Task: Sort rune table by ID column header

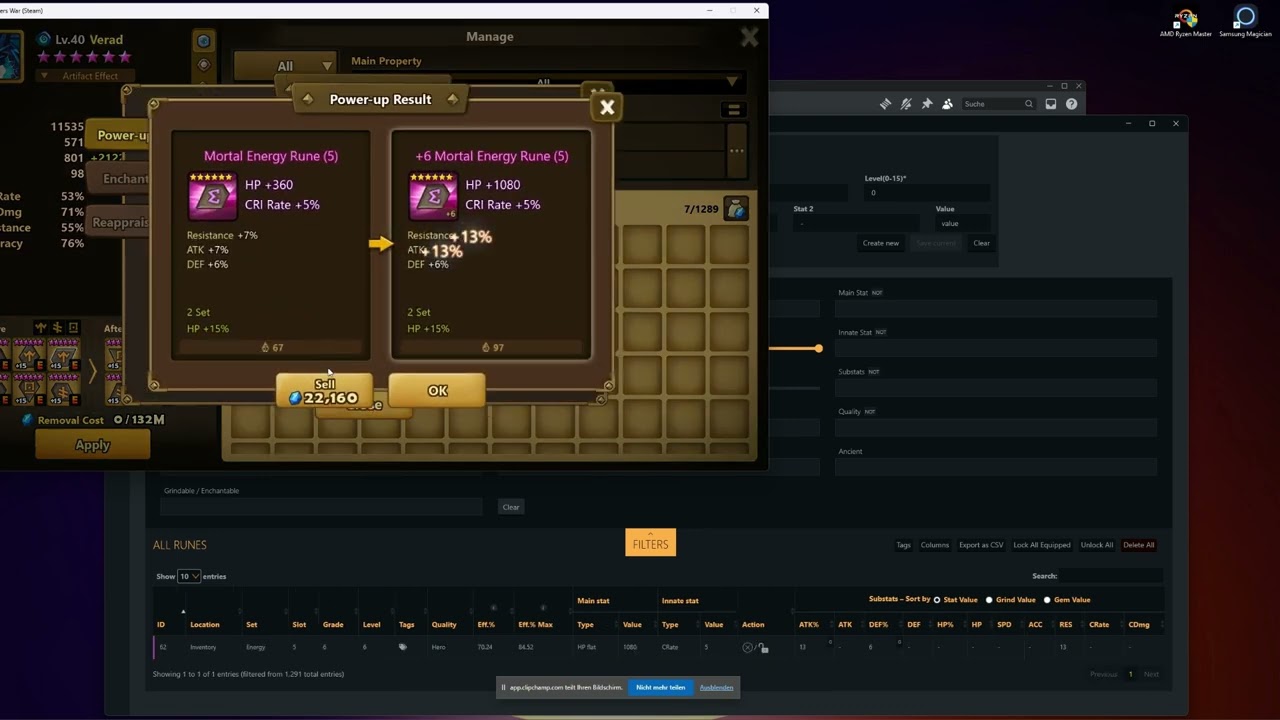Action: coord(161,624)
